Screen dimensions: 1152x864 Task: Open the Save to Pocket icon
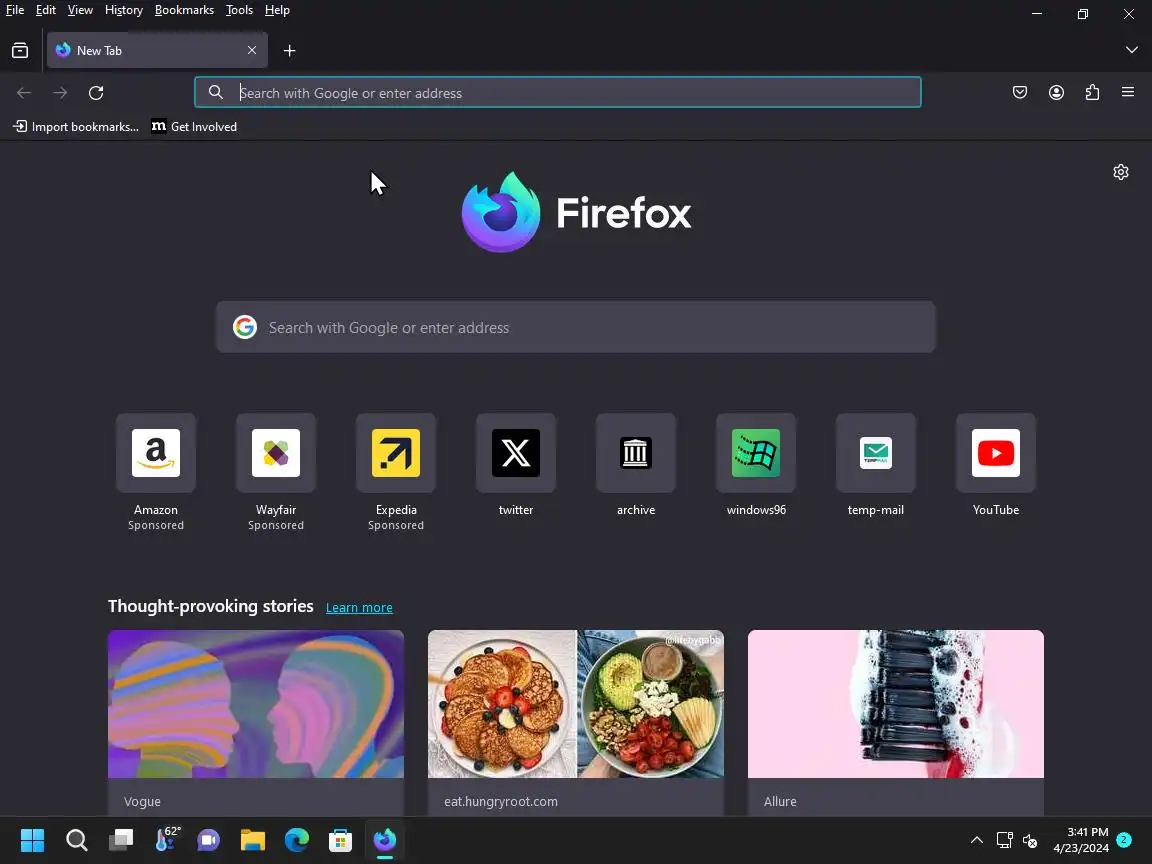click(x=1020, y=93)
